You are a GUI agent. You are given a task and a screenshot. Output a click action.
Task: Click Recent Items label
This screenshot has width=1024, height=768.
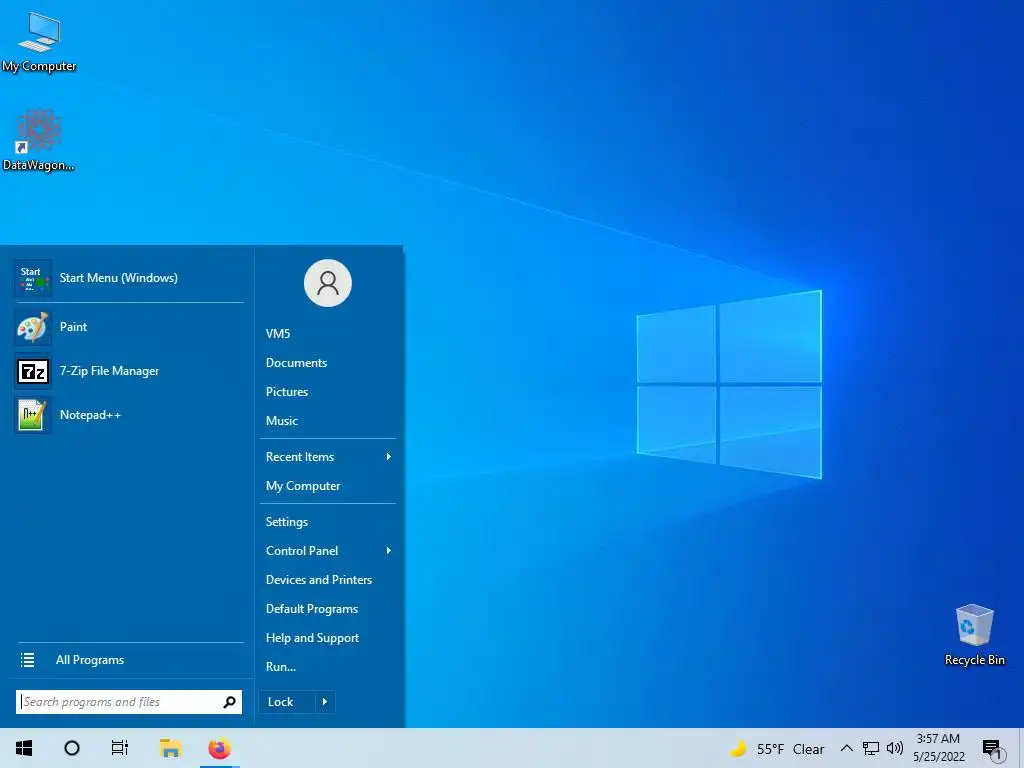pyautogui.click(x=300, y=457)
